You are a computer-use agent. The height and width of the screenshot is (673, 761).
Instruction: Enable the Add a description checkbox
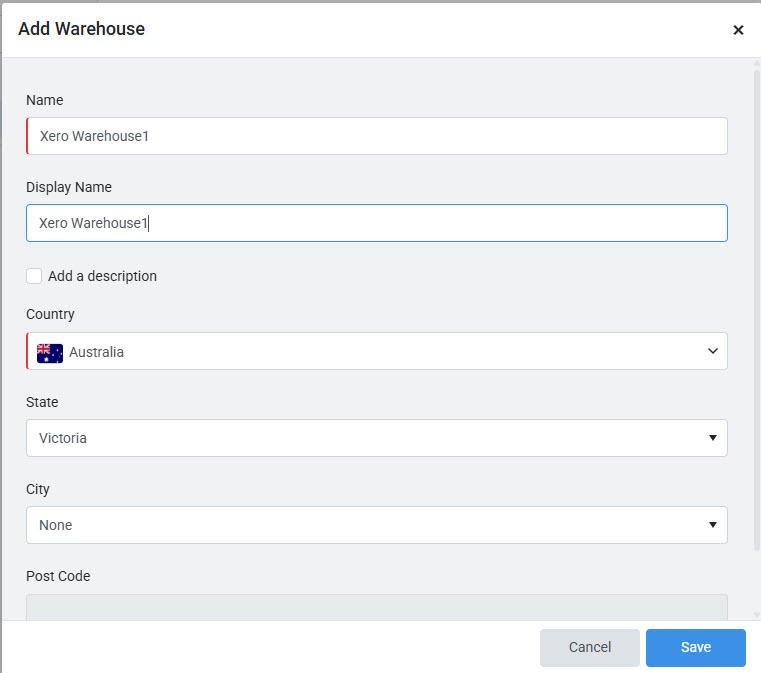pyautogui.click(x=34, y=276)
